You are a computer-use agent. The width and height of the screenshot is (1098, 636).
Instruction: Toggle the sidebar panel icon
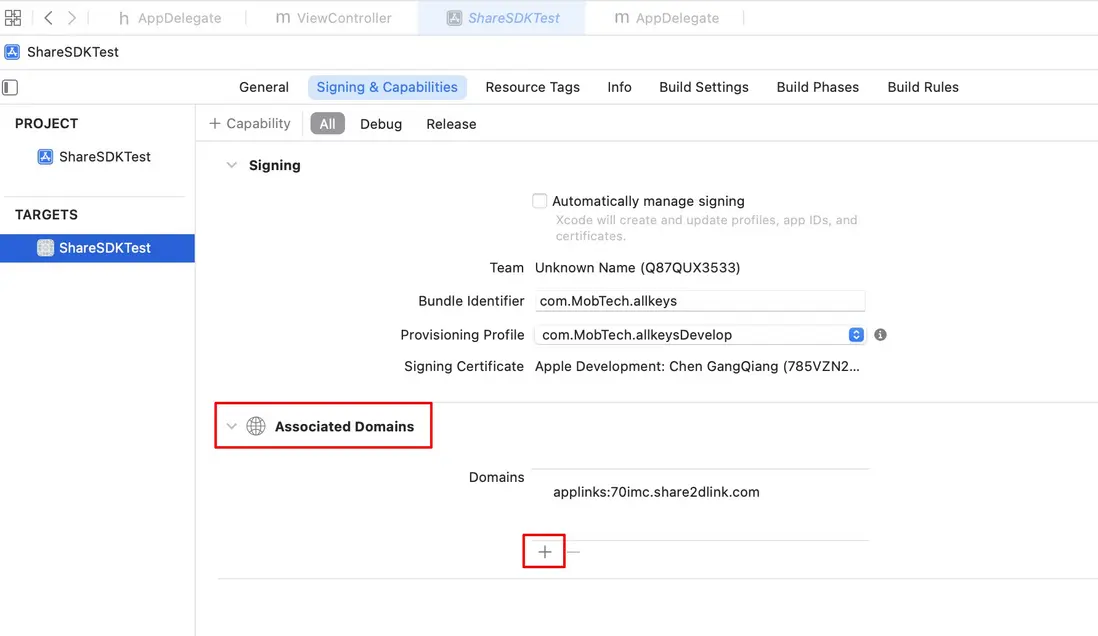[x=10, y=88]
